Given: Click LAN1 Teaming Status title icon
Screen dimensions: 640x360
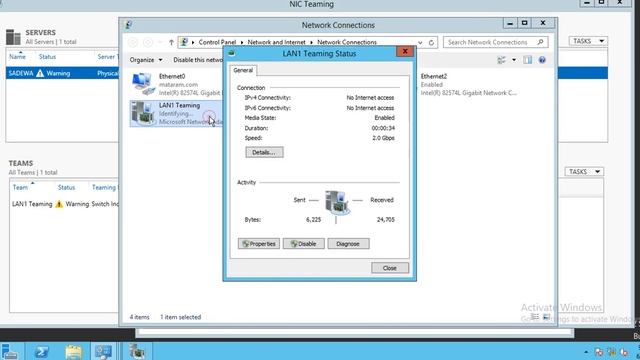Looking at the screenshot, I should [x=231, y=53].
